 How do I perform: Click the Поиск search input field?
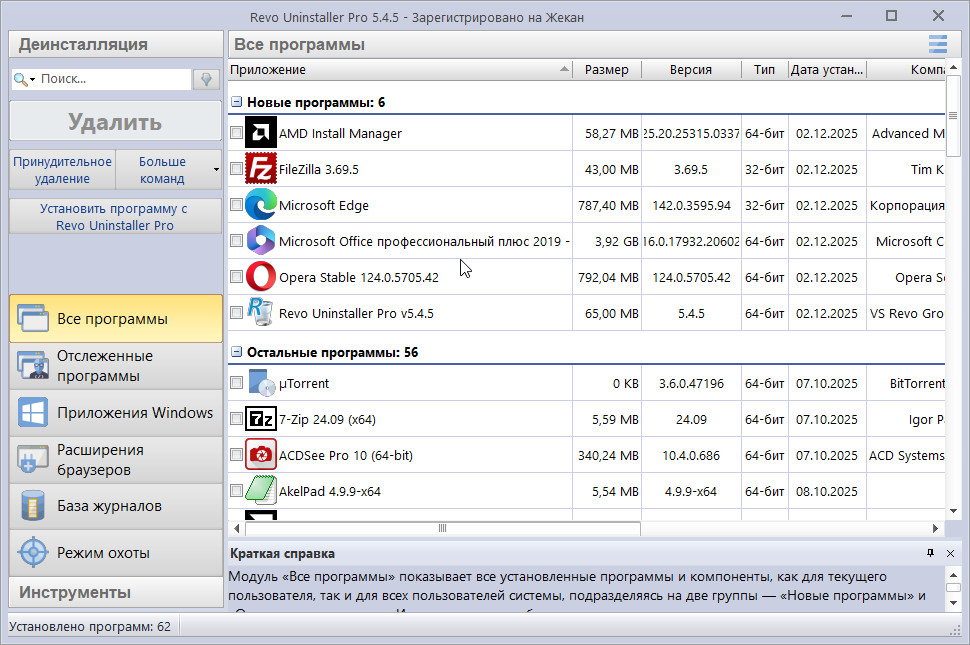point(112,79)
